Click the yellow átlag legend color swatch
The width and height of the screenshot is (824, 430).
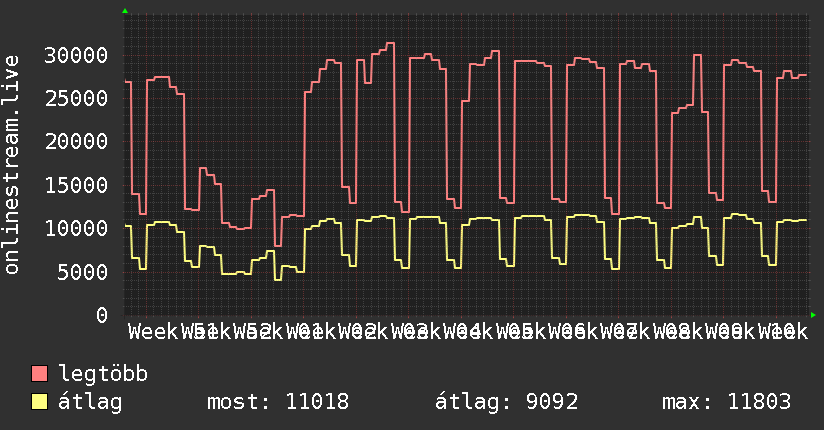pyautogui.click(x=39, y=402)
